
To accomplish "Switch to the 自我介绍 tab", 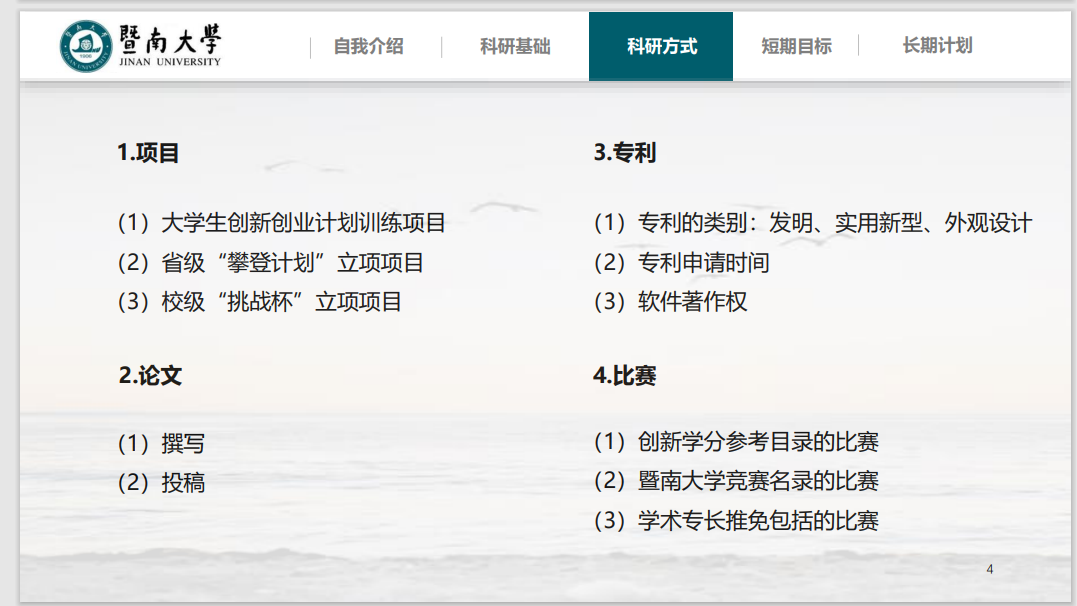I will tap(368, 46).
